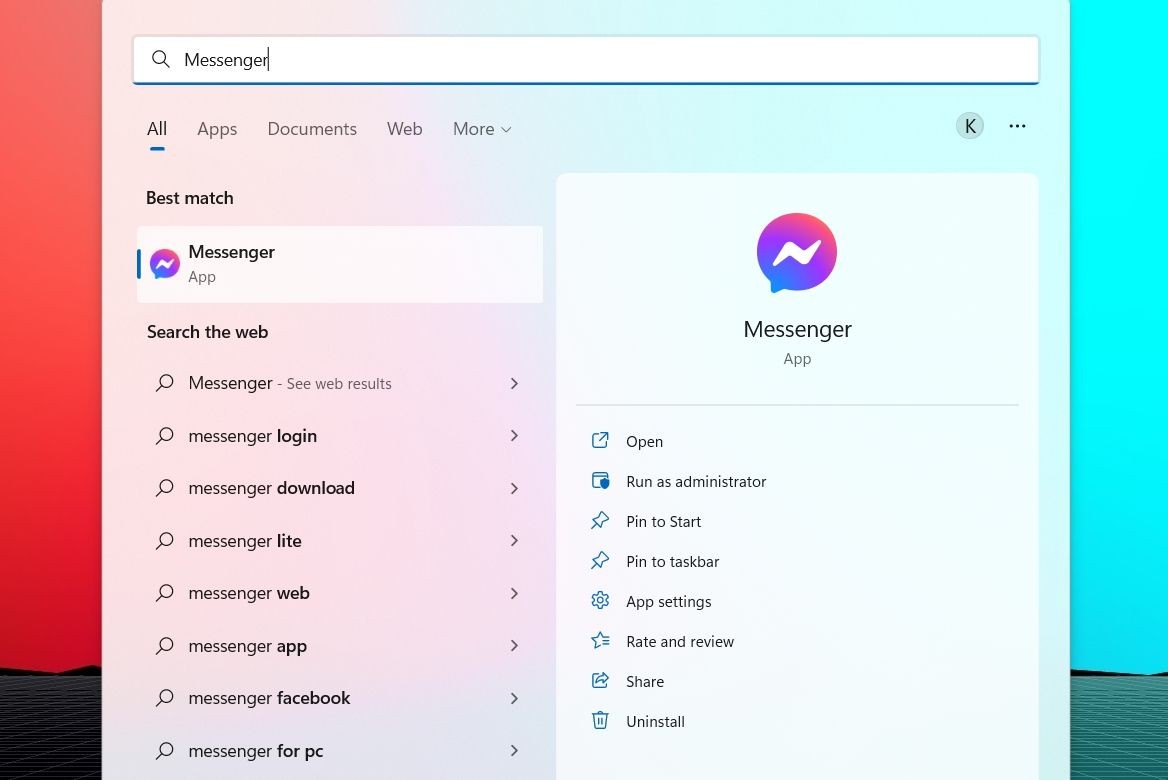Open App settings for Messenger
This screenshot has width=1168, height=780.
click(x=668, y=601)
